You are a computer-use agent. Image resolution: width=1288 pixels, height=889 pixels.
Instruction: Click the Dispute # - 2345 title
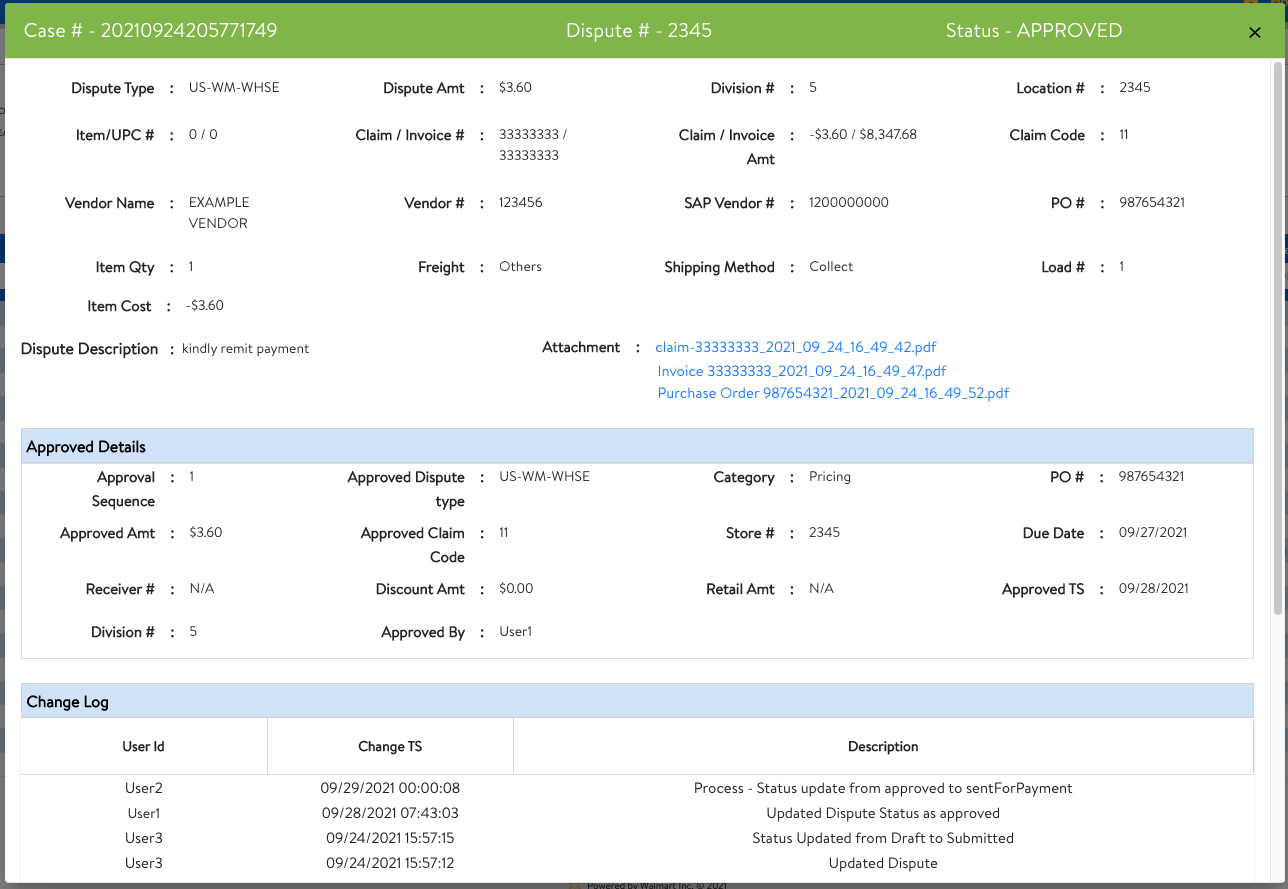point(638,31)
